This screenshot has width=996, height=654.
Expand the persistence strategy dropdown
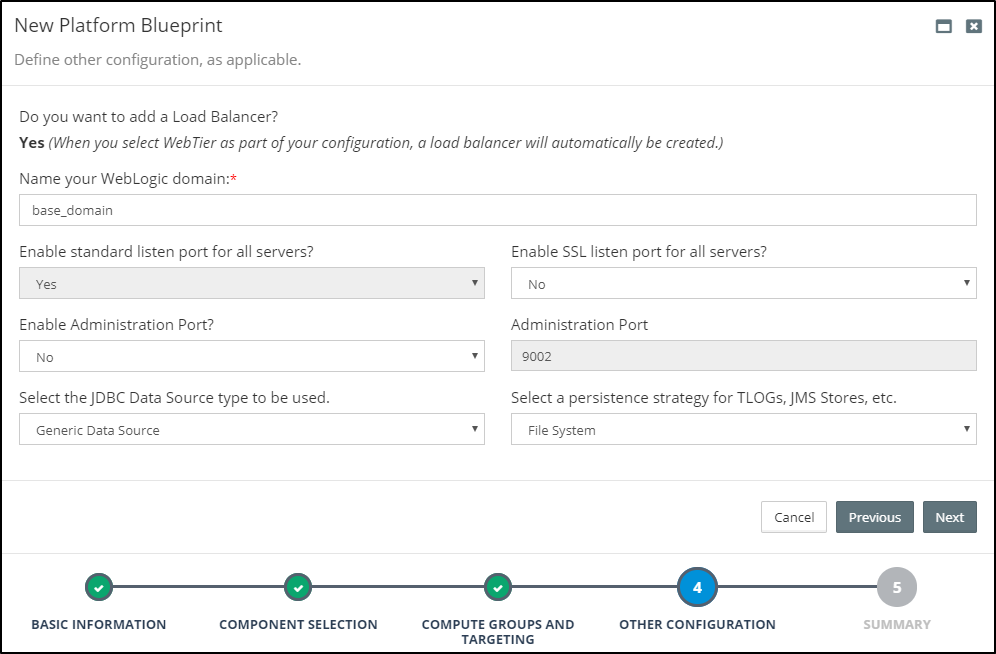743,430
